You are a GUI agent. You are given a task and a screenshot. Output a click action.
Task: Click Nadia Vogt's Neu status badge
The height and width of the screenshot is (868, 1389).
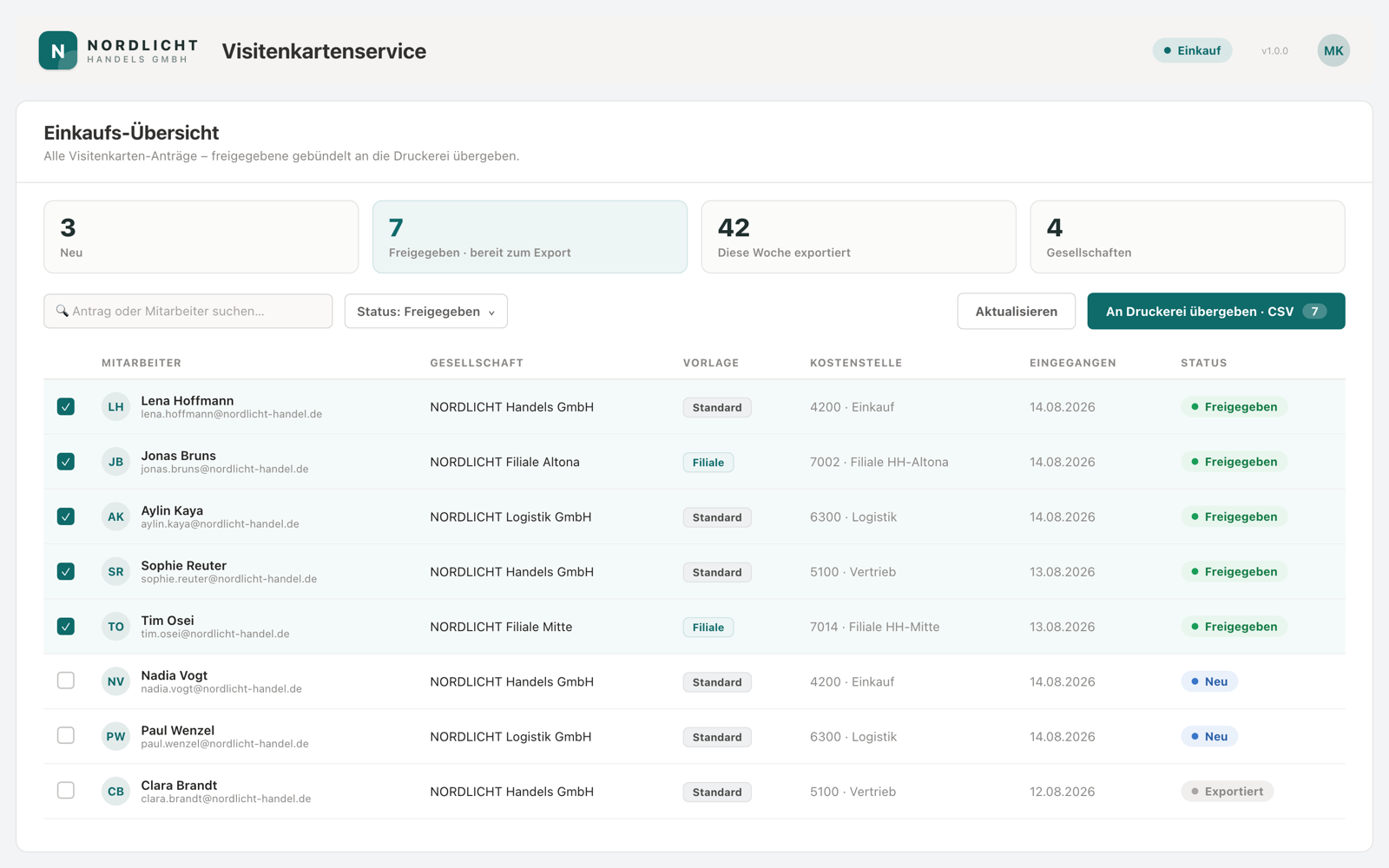coord(1209,681)
